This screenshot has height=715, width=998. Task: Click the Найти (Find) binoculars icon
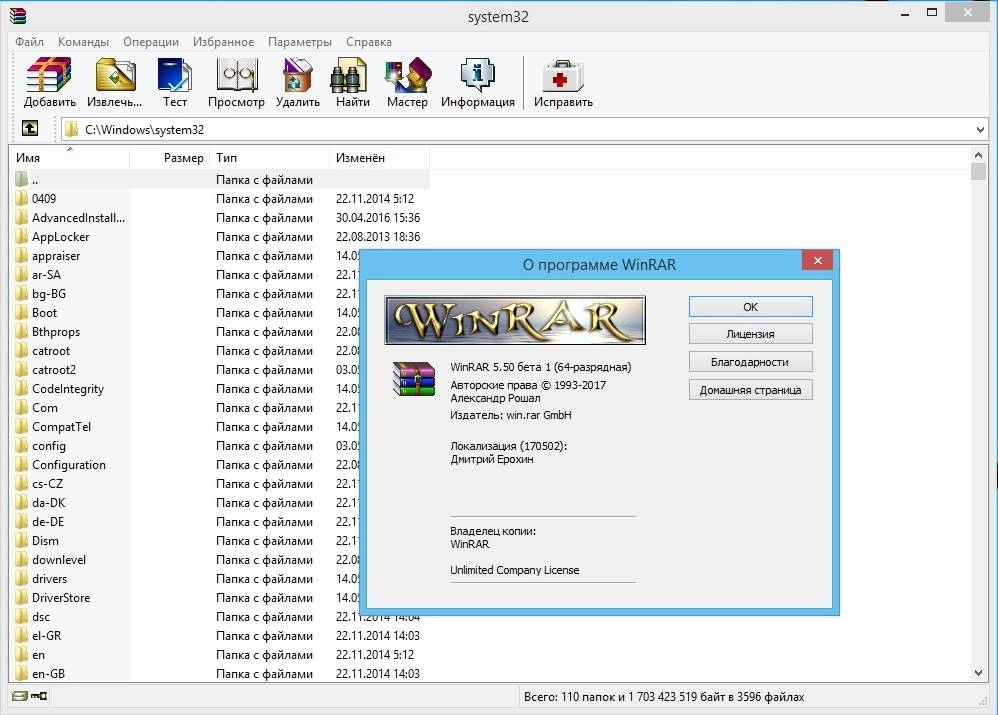pyautogui.click(x=349, y=74)
